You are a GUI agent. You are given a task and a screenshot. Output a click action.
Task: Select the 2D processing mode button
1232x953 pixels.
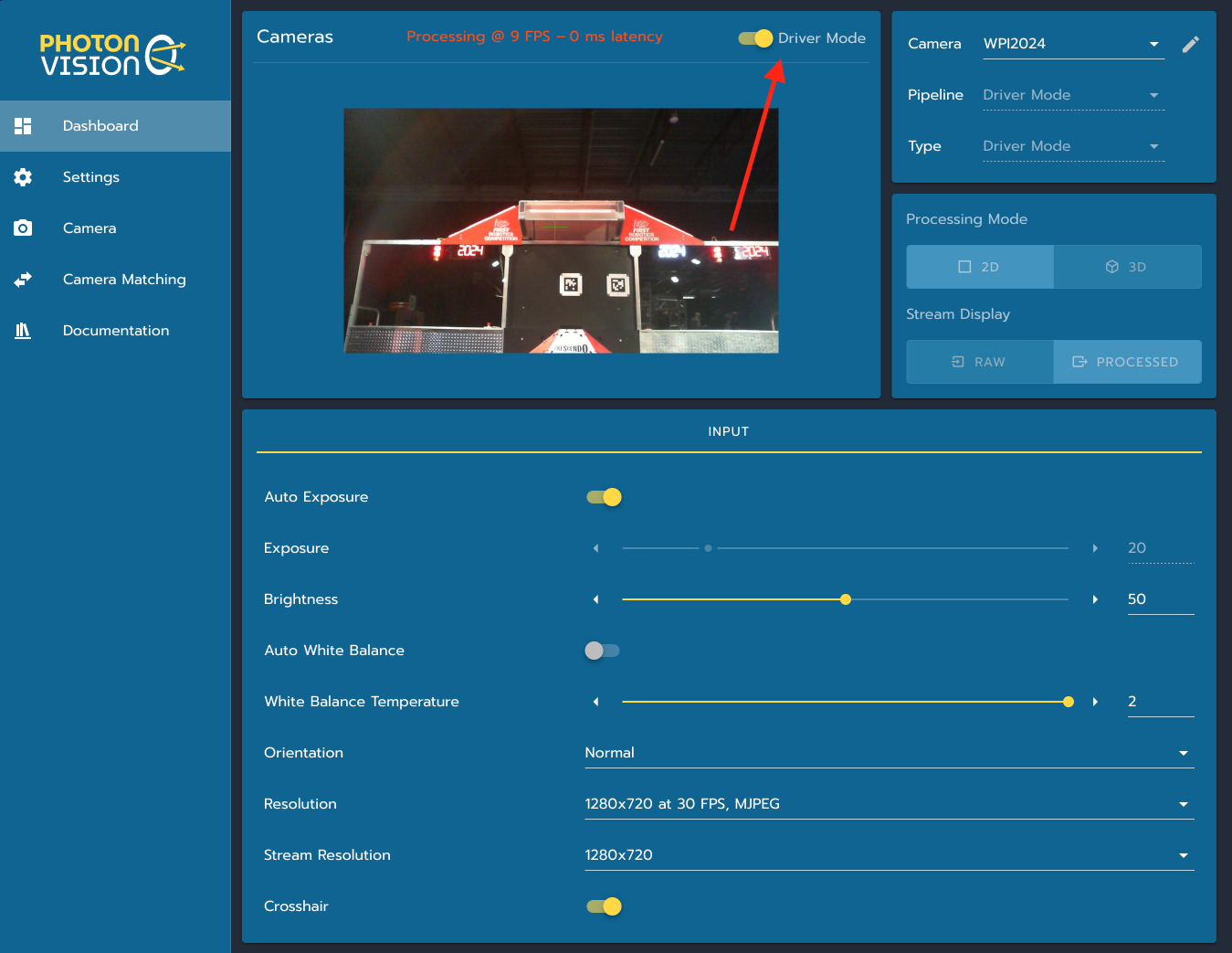coord(979,267)
